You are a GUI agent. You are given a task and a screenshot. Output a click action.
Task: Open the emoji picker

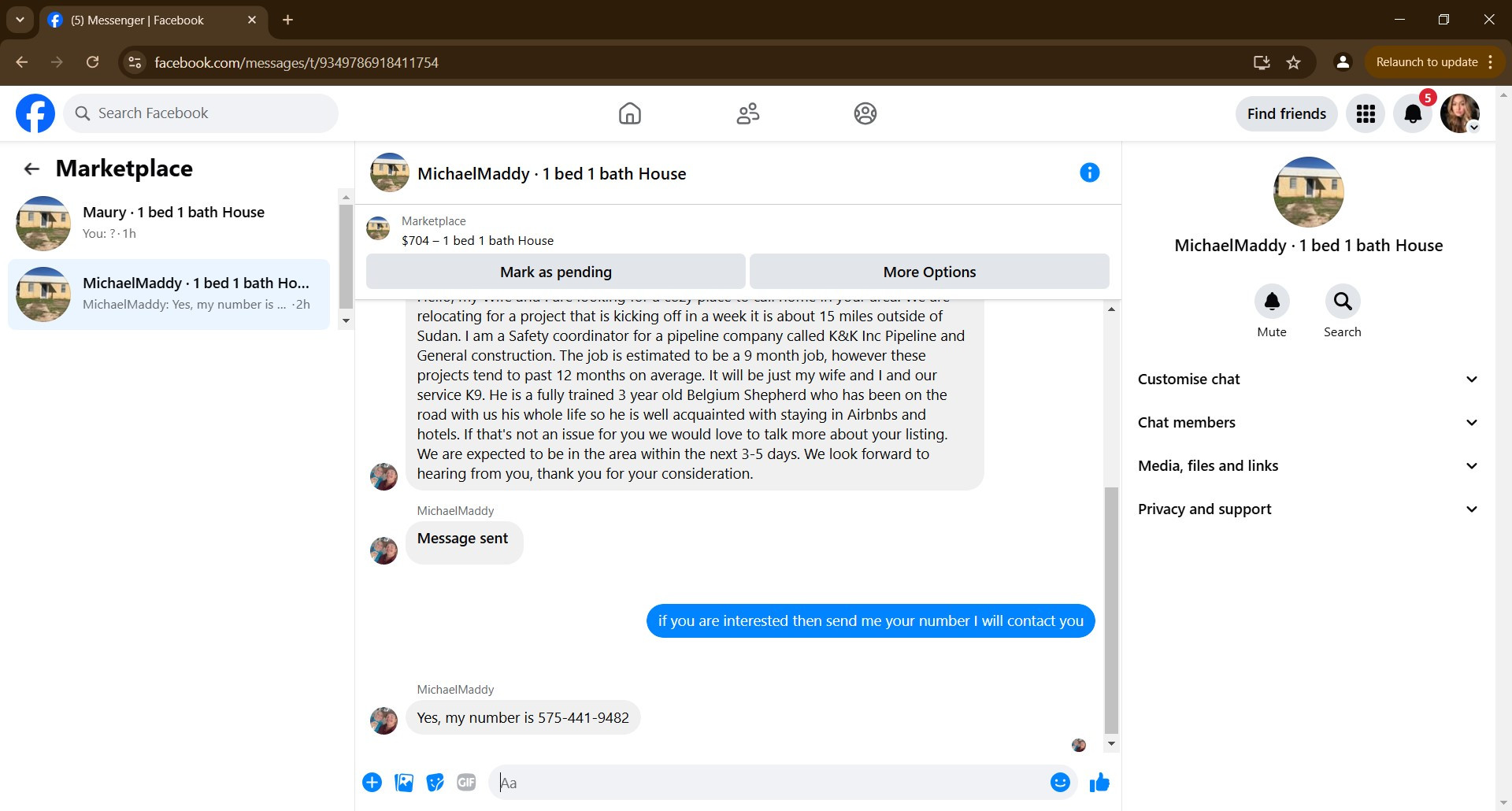[x=1060, y=783]
